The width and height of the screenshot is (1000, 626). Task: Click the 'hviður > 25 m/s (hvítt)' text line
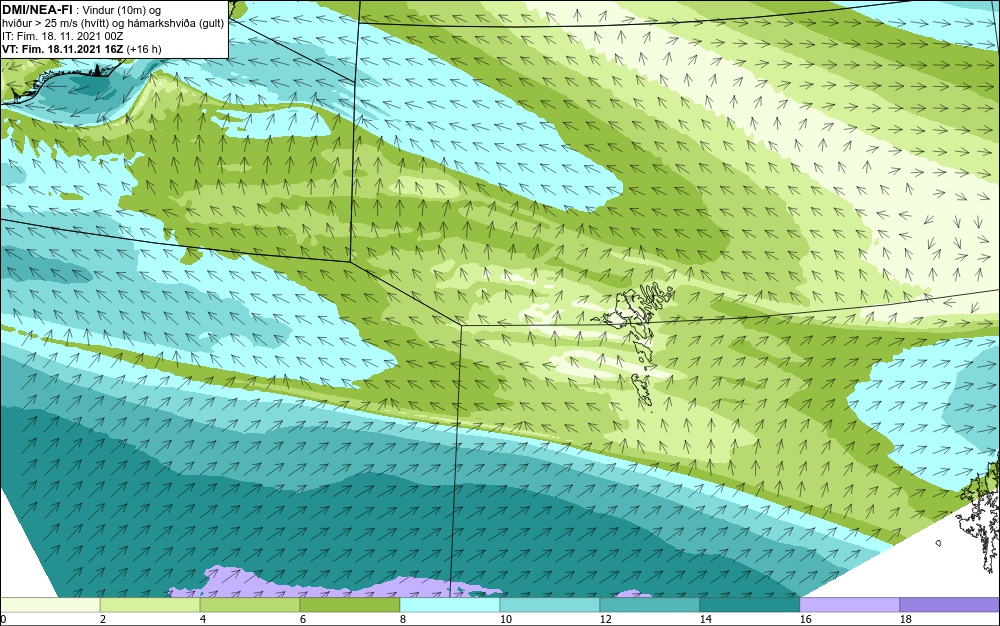(x=112, y=24)
